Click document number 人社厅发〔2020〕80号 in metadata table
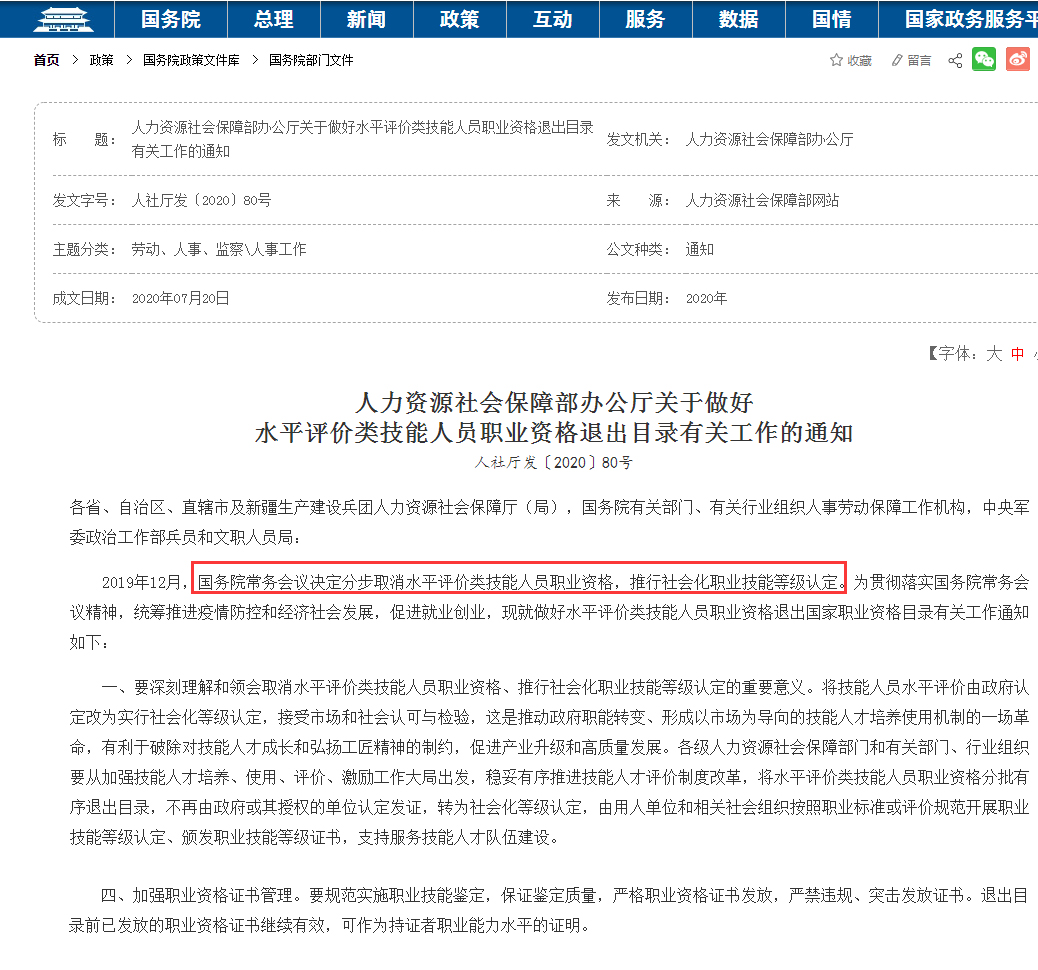This screenshot has height=970, width=1038. pos(201,200)
